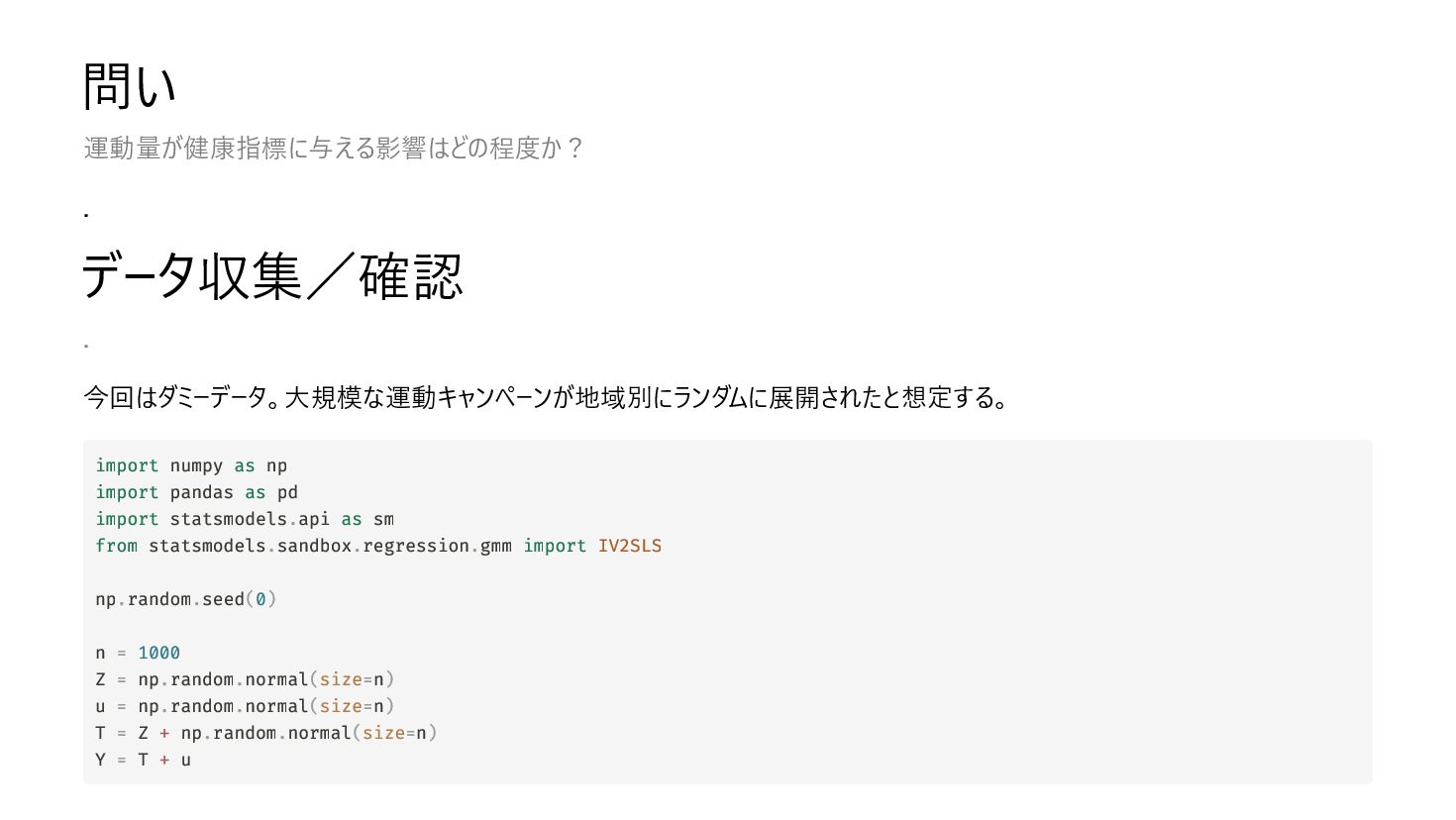This screenshot has height=820, width=1456.
Task: Click the small dot below the subtitle
Action: pyautogui.click(x=86, y=214)
